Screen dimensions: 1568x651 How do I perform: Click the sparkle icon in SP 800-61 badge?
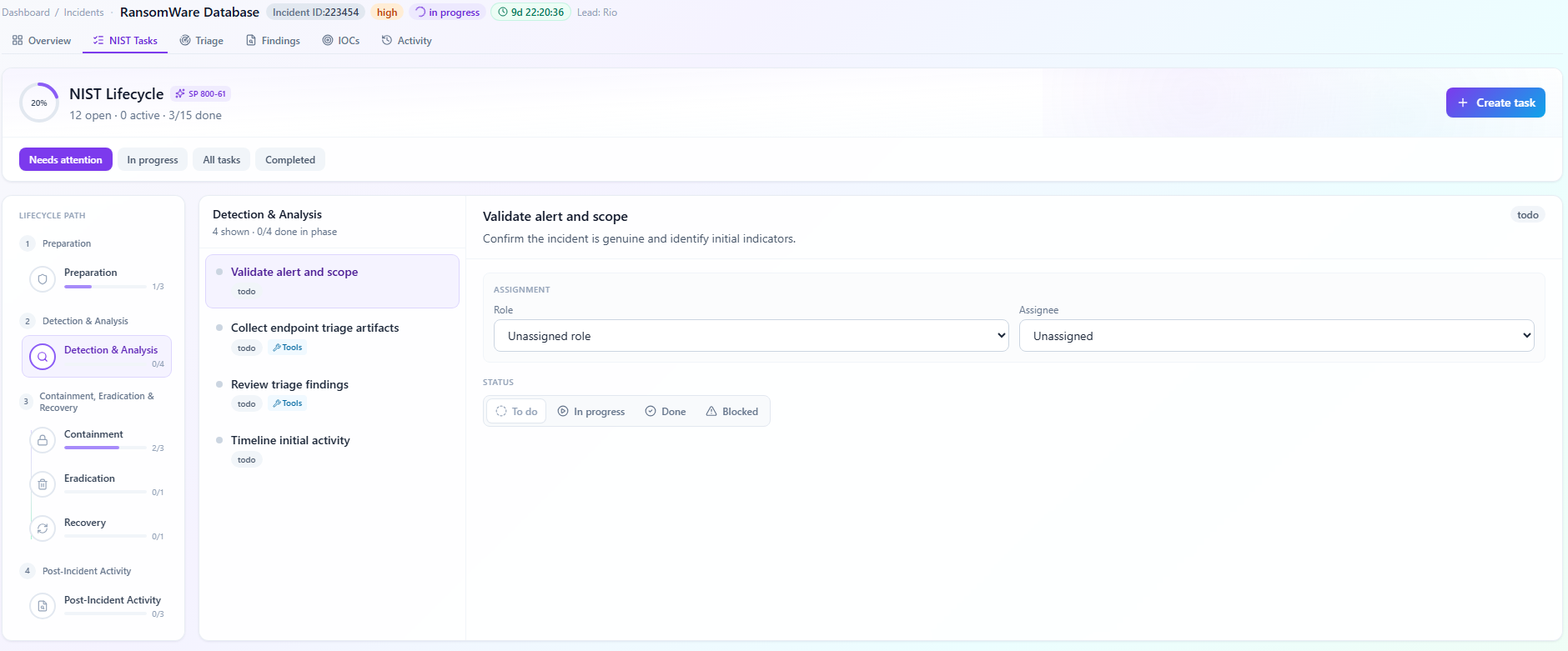(180, 93)
